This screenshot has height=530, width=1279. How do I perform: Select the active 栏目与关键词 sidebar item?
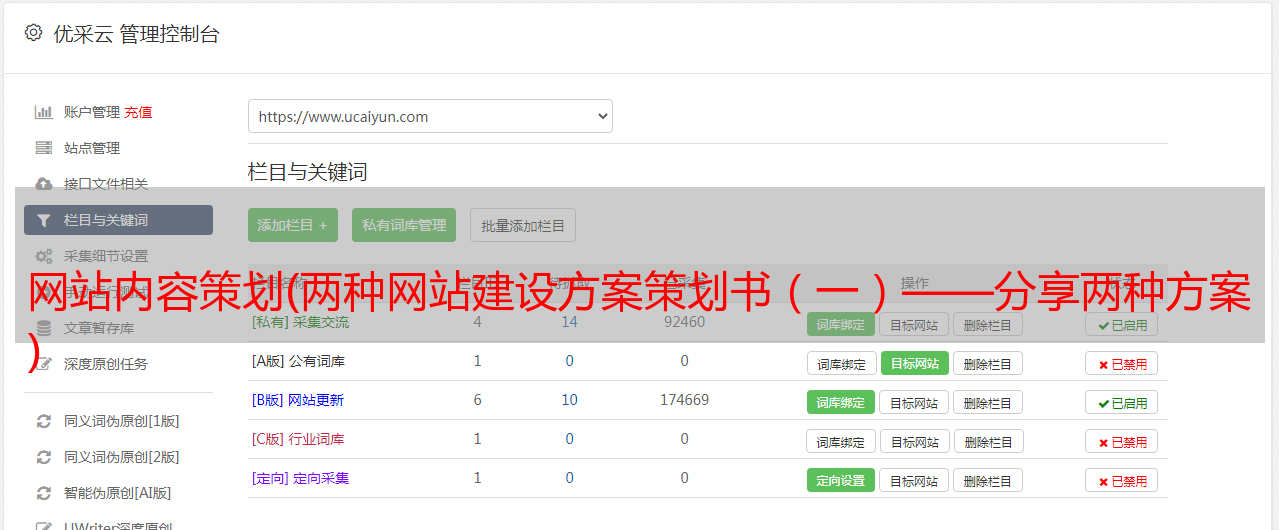pos(118,220)
